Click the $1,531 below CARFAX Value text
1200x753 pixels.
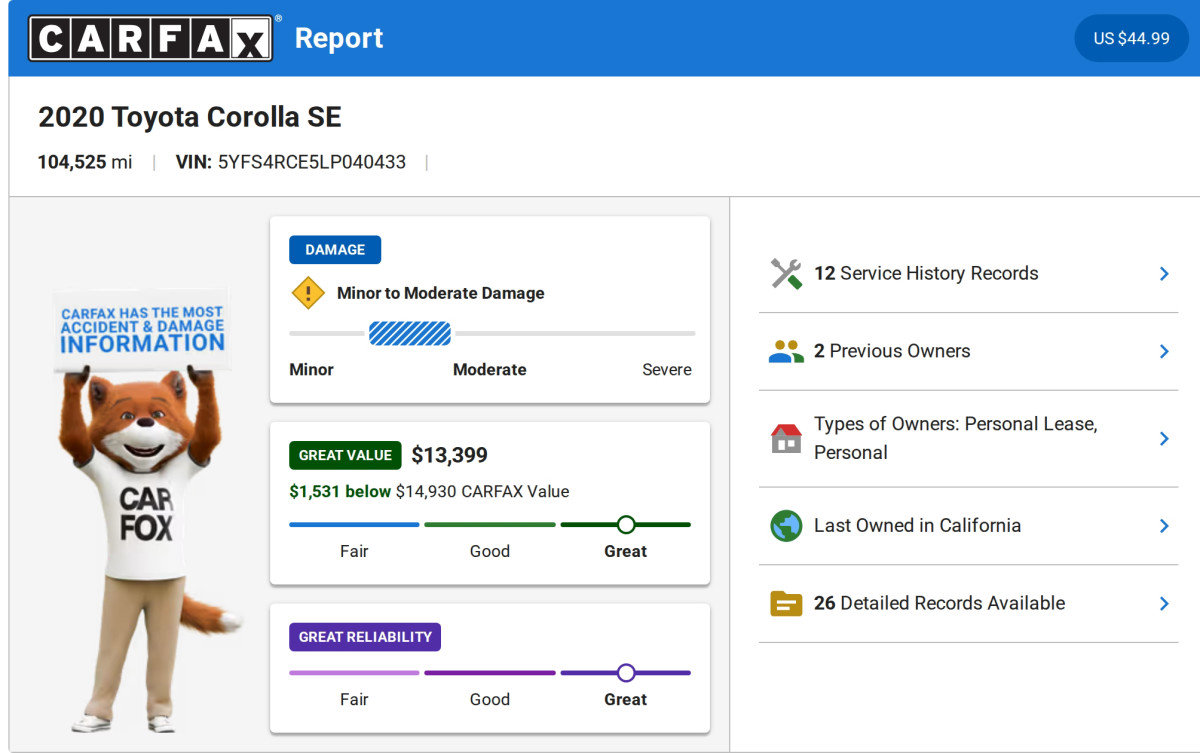coord(429,491)
